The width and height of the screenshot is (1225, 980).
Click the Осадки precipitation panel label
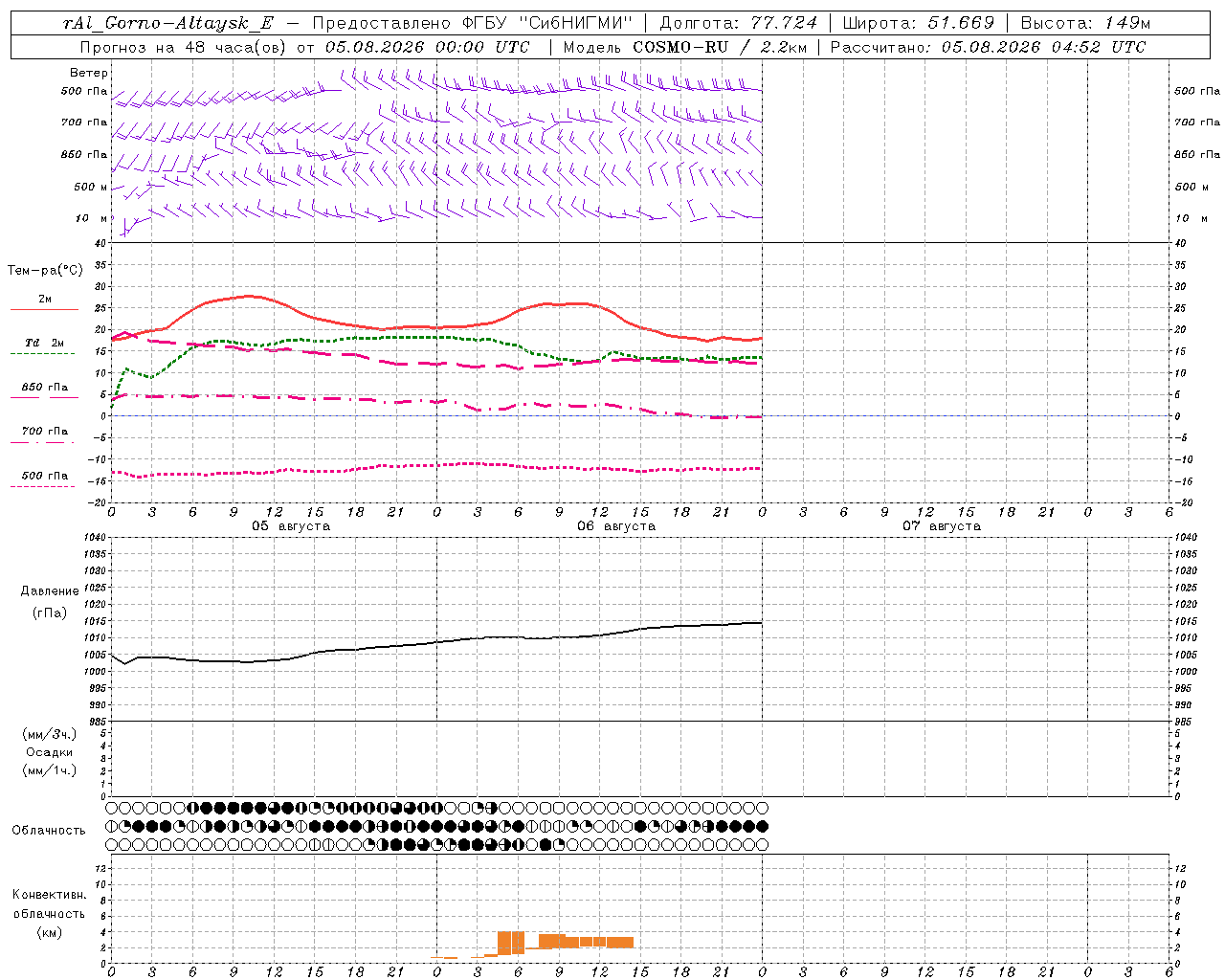click(50, 752)
